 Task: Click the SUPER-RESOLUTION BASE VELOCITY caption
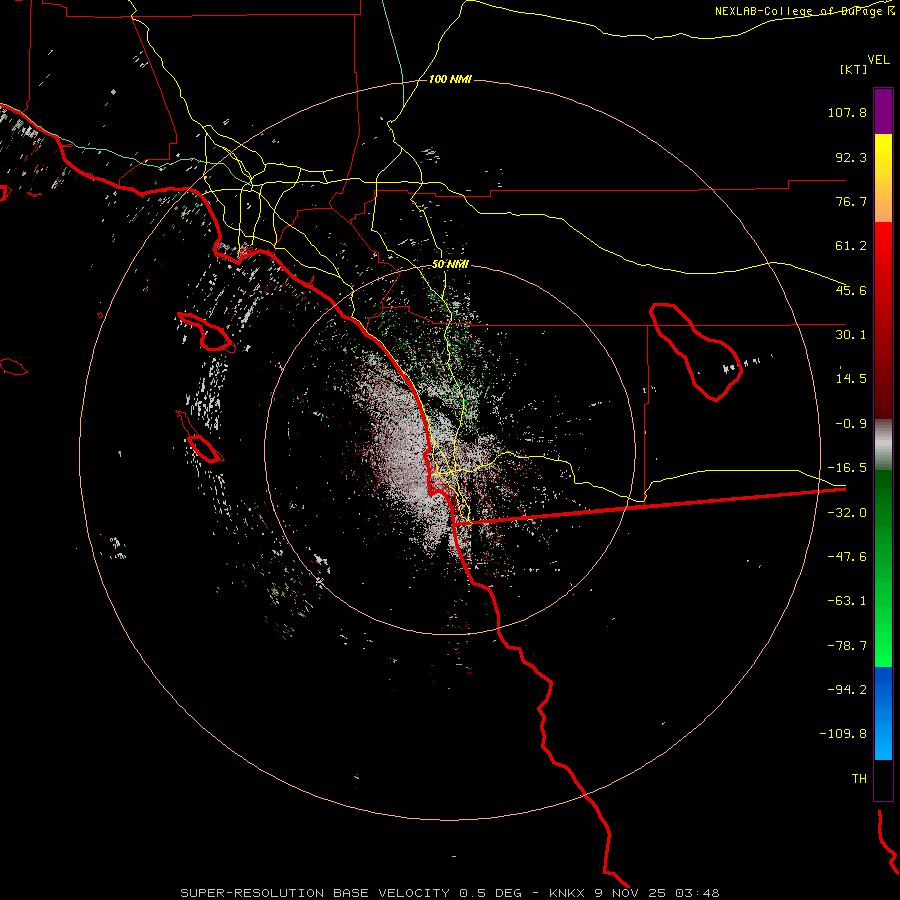coord(315,893)
